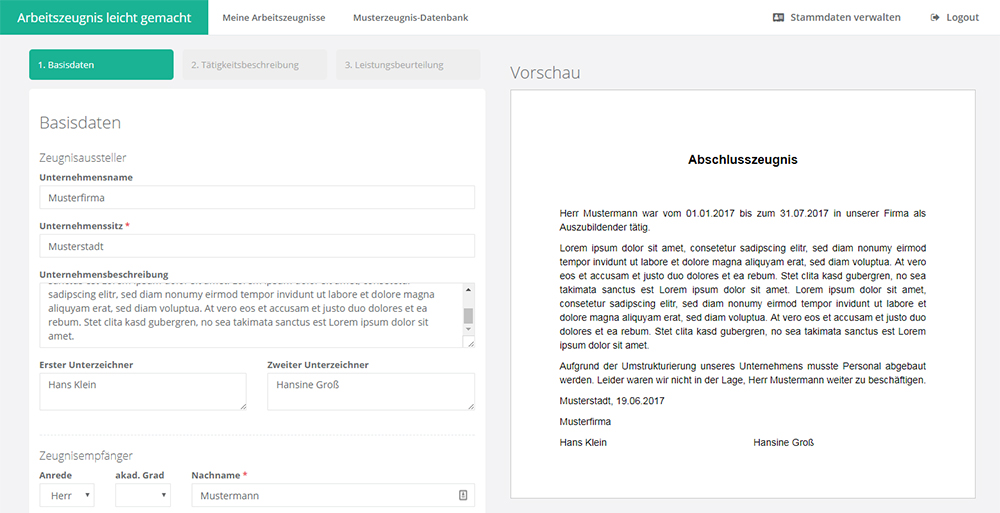
Task: Focus the Unternehmensname input field
Action: 257,197
